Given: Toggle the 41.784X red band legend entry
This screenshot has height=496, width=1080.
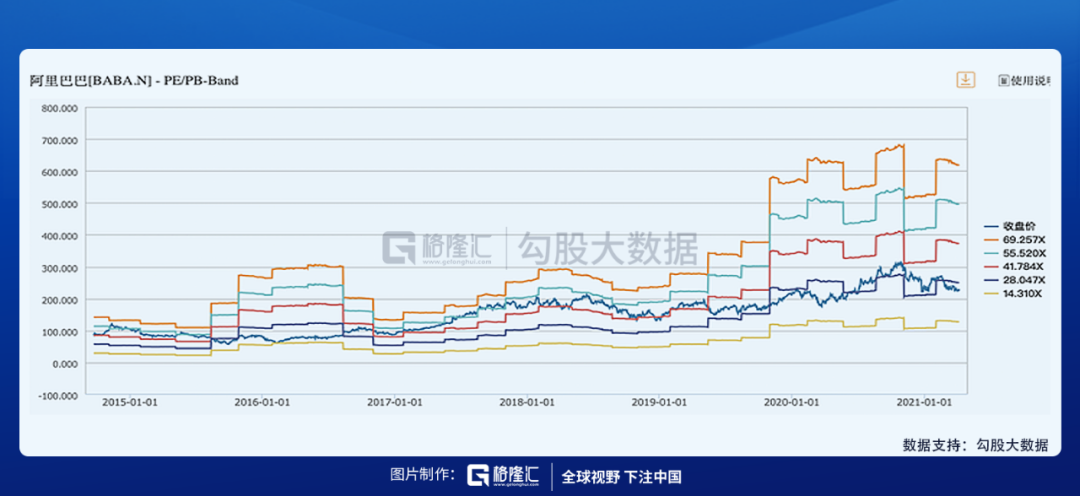Looking at the screenshot, I should click(1015, 267).
